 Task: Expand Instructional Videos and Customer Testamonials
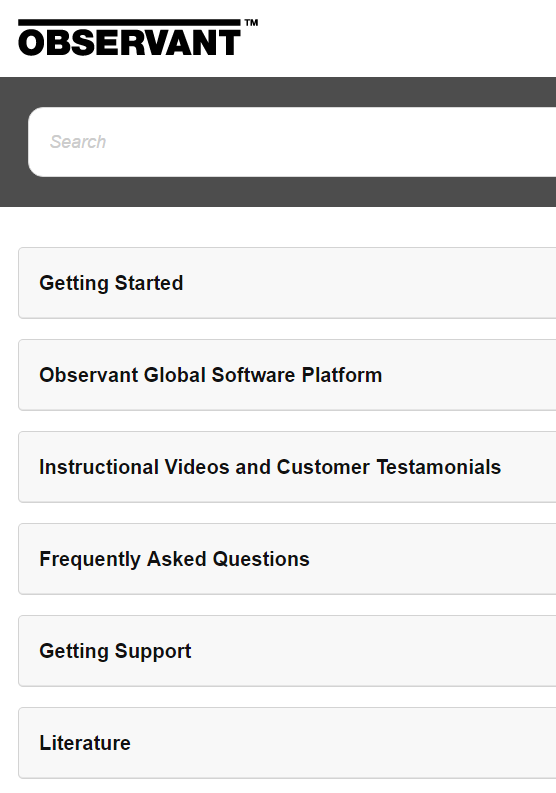click(287, 467)
